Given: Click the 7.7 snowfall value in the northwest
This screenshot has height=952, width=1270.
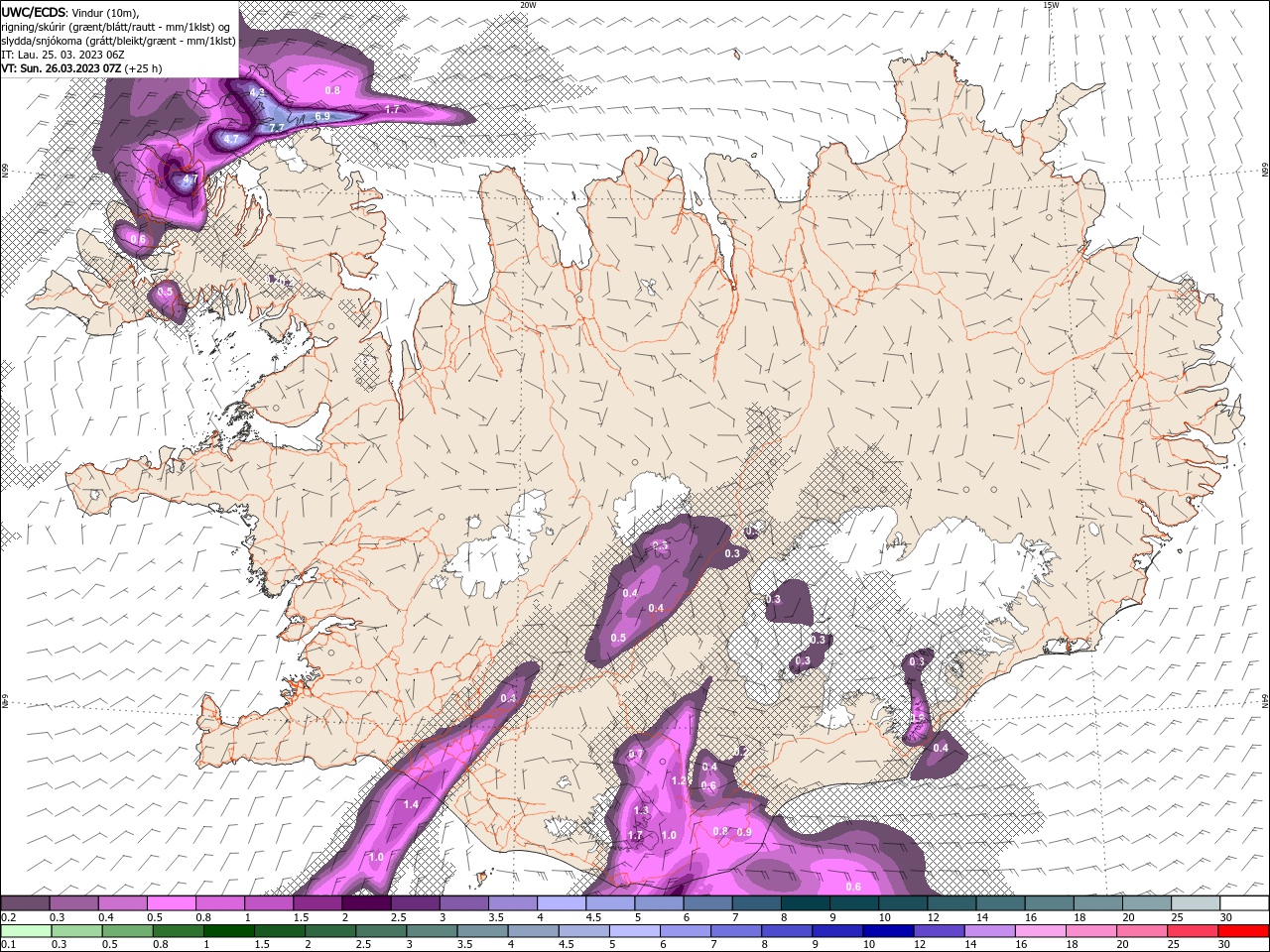Looking at the screenshot, I should point(277,128).
